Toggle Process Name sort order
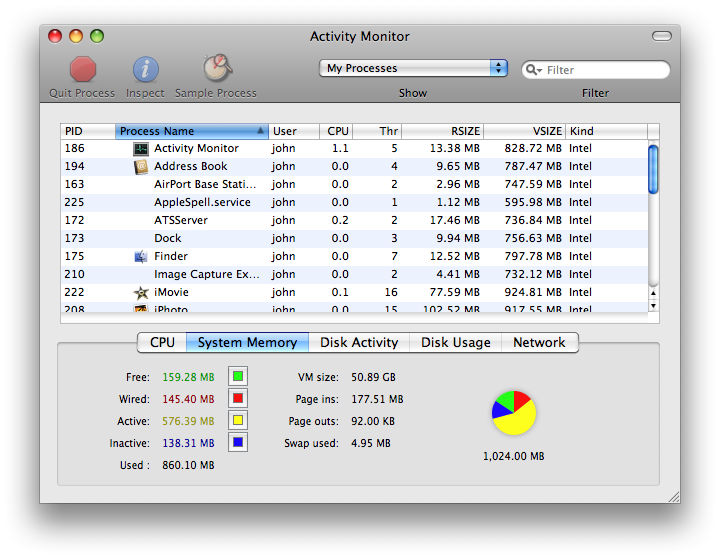The height and width of the screenshot is (558, 720). click(x=192, y=131)
